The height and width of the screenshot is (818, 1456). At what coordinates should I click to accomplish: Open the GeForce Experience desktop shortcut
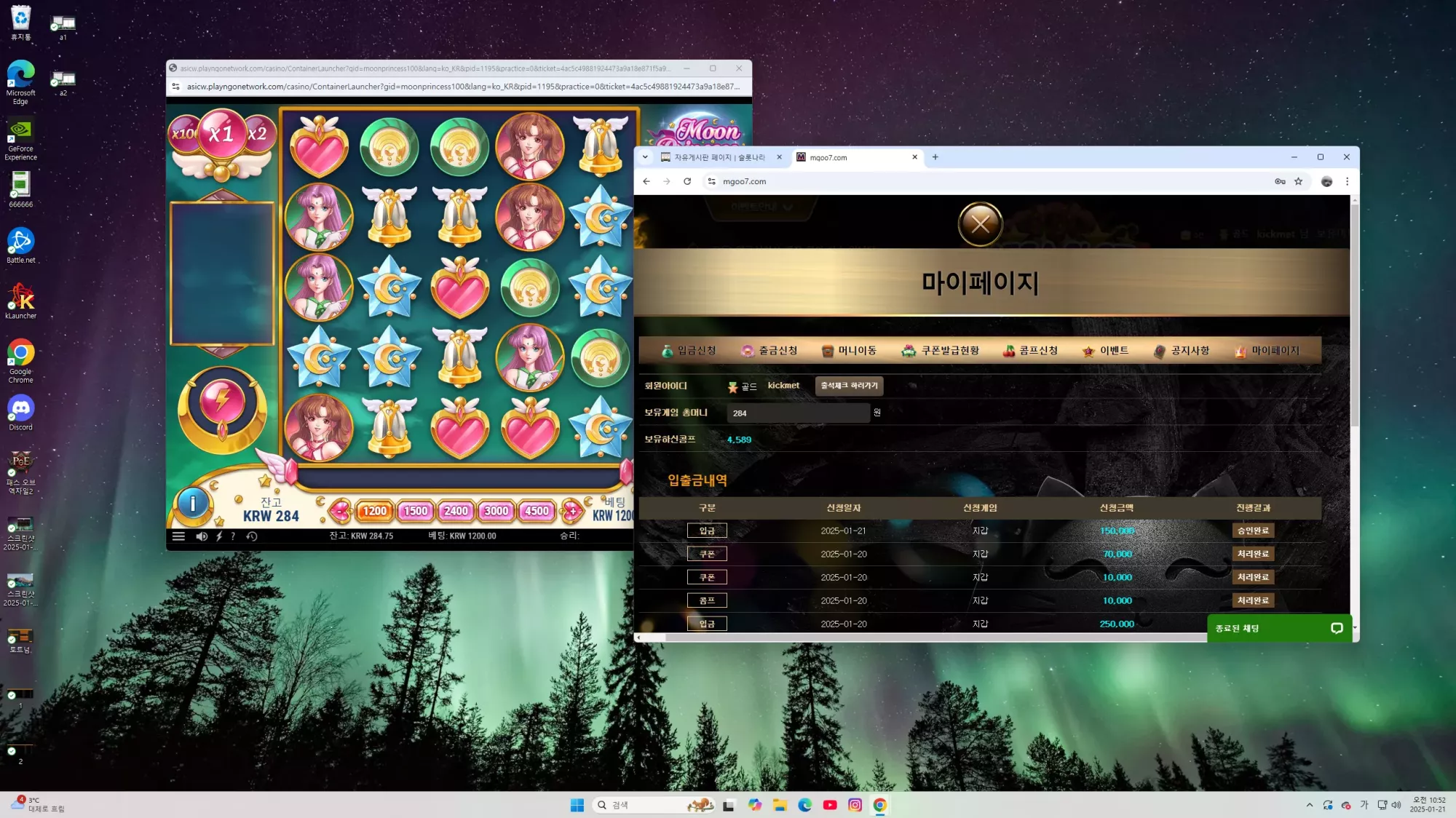coord(21,139)
